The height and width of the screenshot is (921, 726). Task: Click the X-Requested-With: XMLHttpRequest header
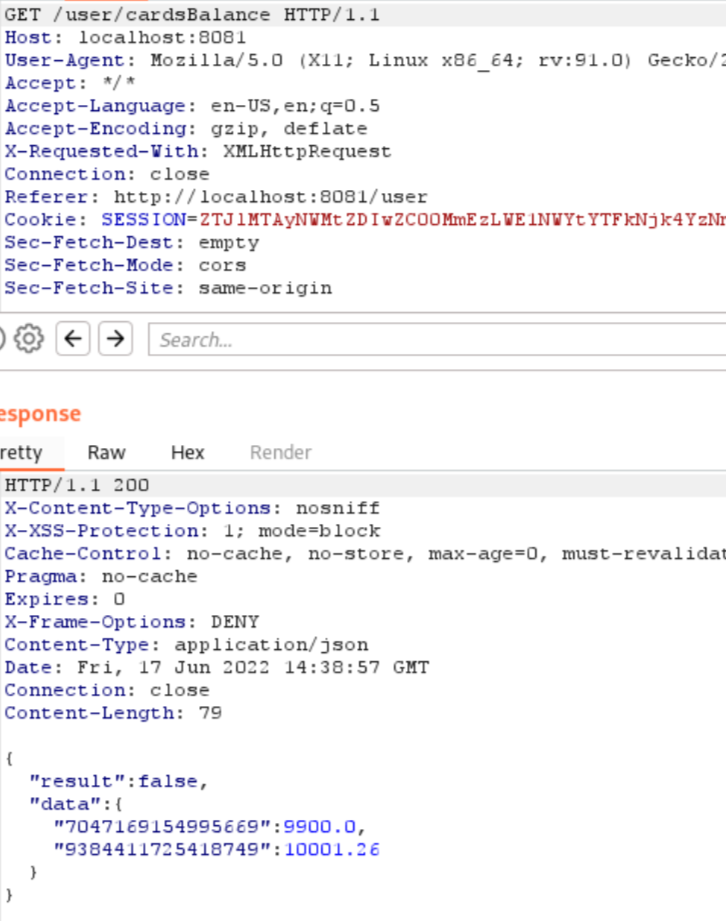pos(198,151)
